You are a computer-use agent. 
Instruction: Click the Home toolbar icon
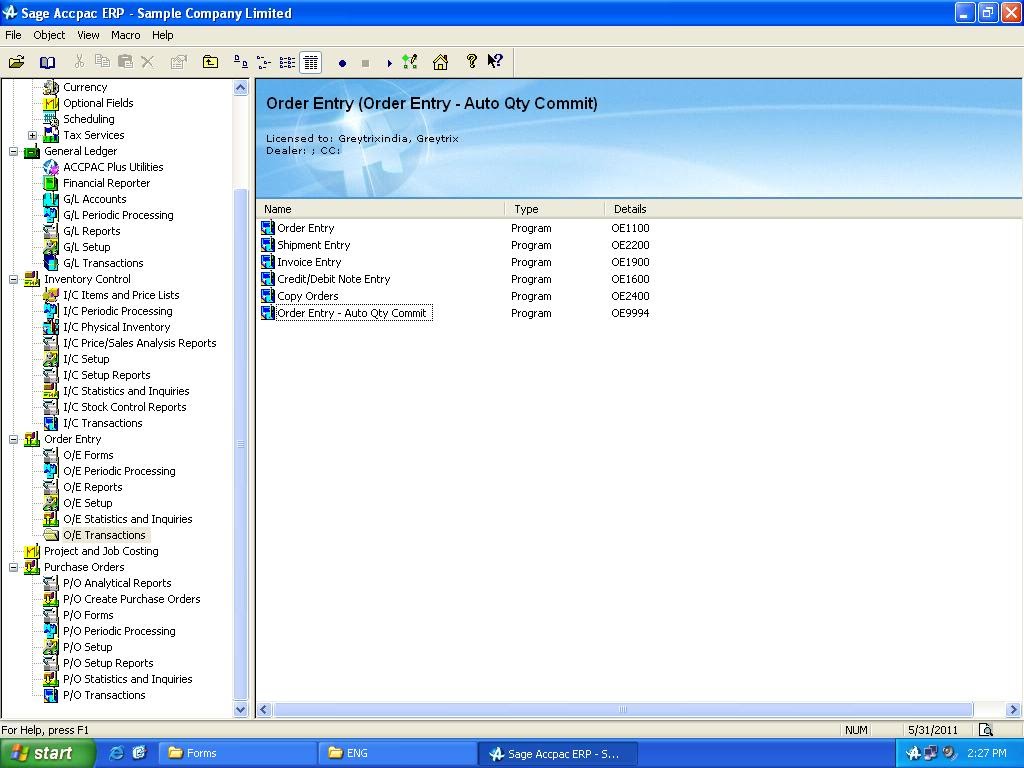point(440,62)
